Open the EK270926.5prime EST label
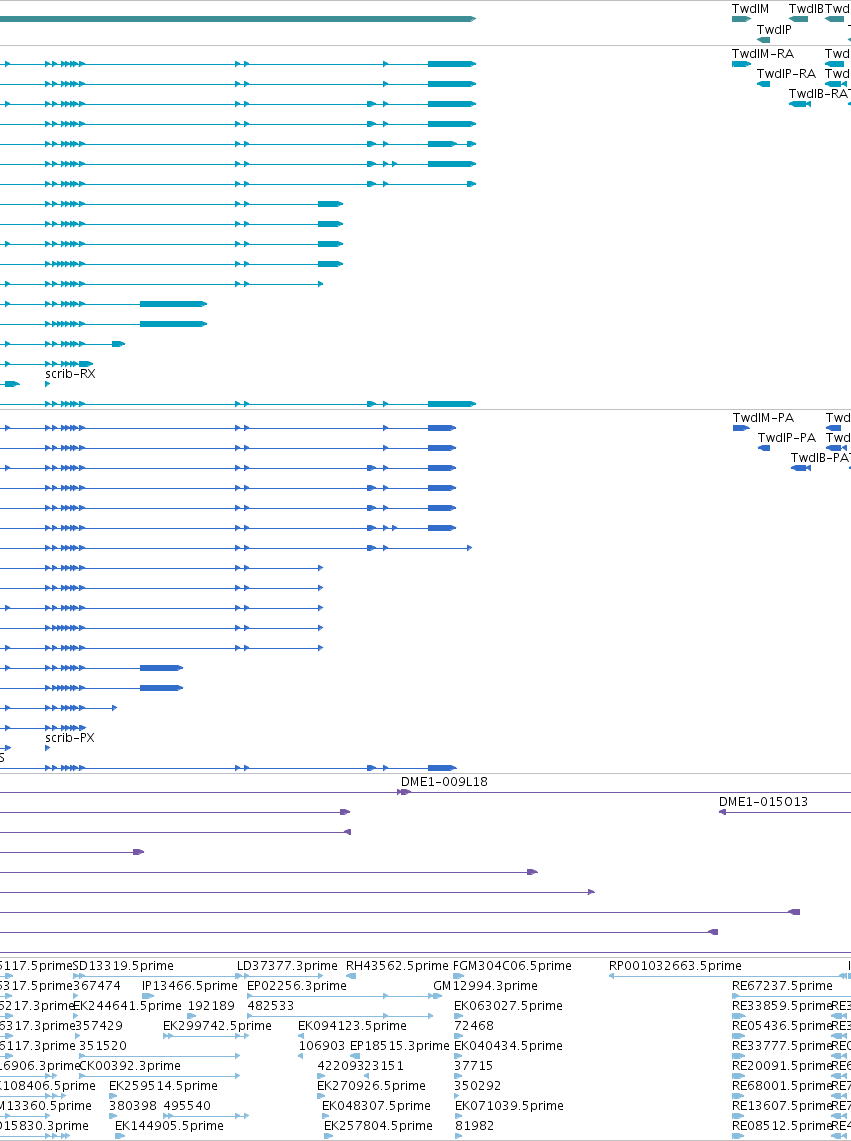The height and width of the screenshot is (1141, 851). coord(371,1085)
